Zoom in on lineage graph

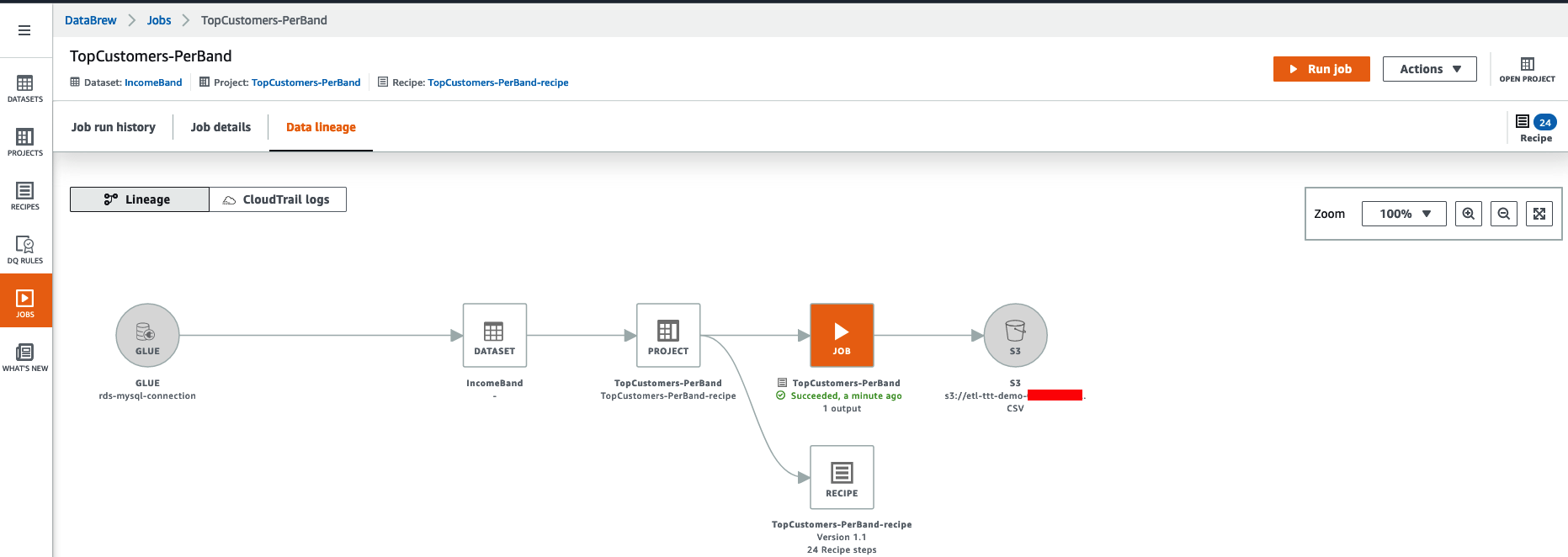coord(1469,214)
